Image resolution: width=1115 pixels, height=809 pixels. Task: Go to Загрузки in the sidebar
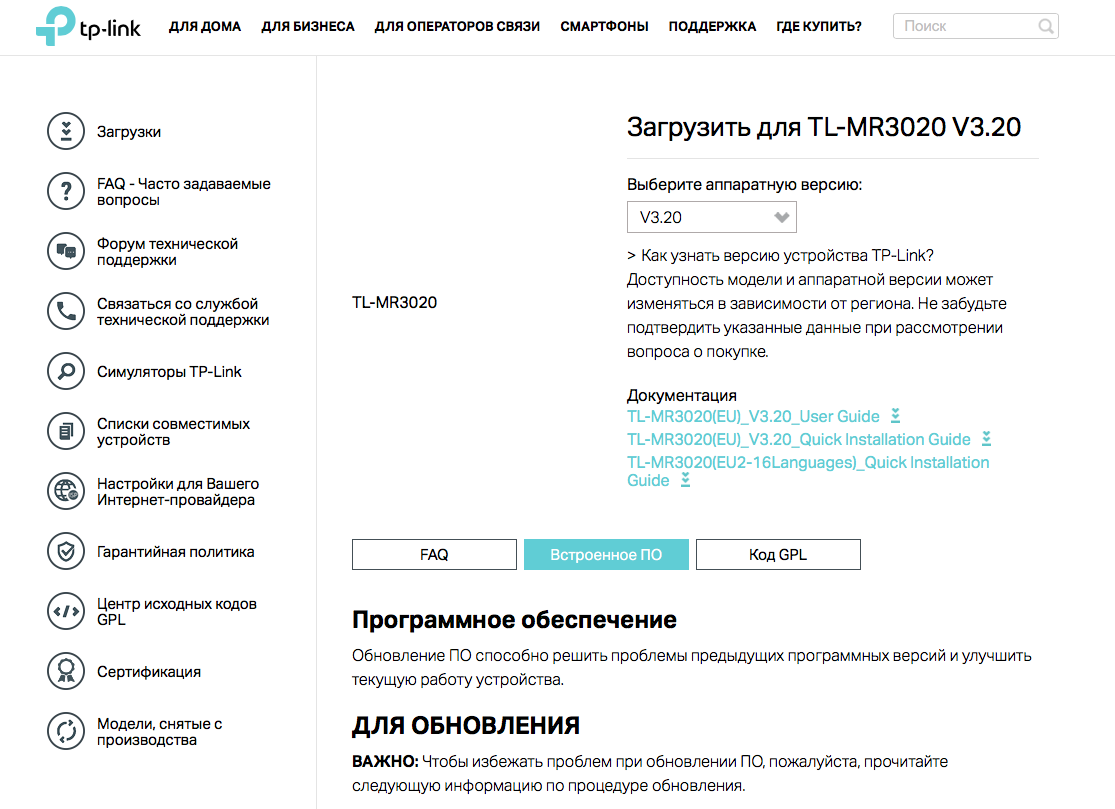click(x=129, y=132)
